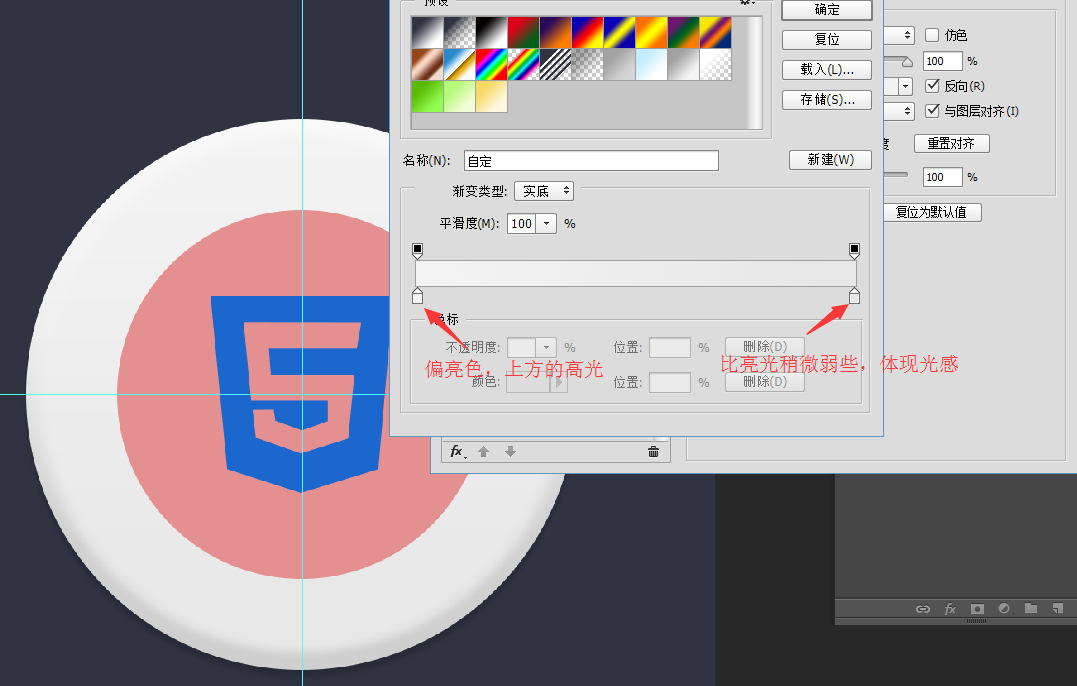
Task: Open the gradient picker dropdown beside 反向
Action: point(905,86)
